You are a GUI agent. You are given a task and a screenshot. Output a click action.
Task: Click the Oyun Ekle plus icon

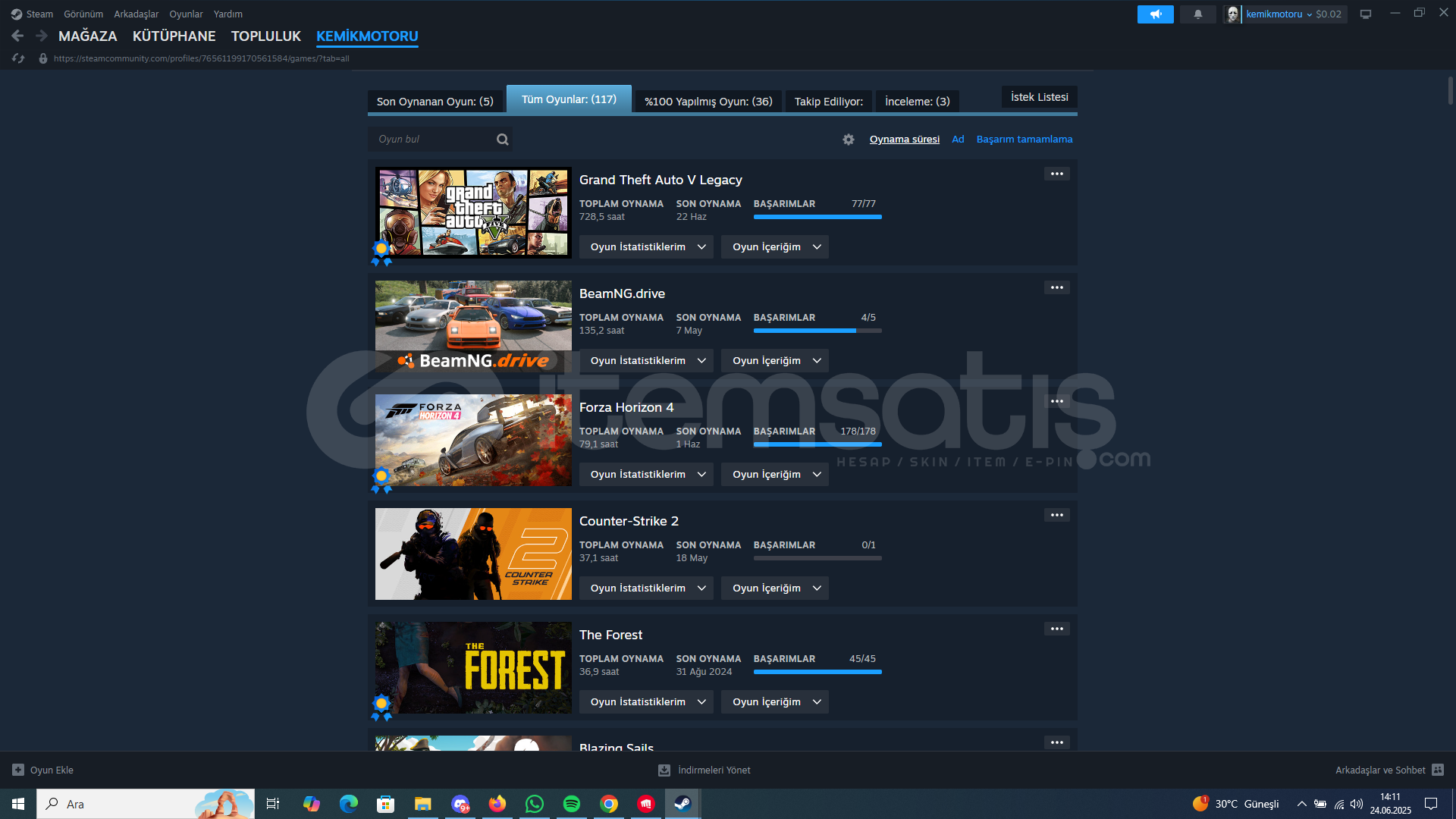[18, 770]
